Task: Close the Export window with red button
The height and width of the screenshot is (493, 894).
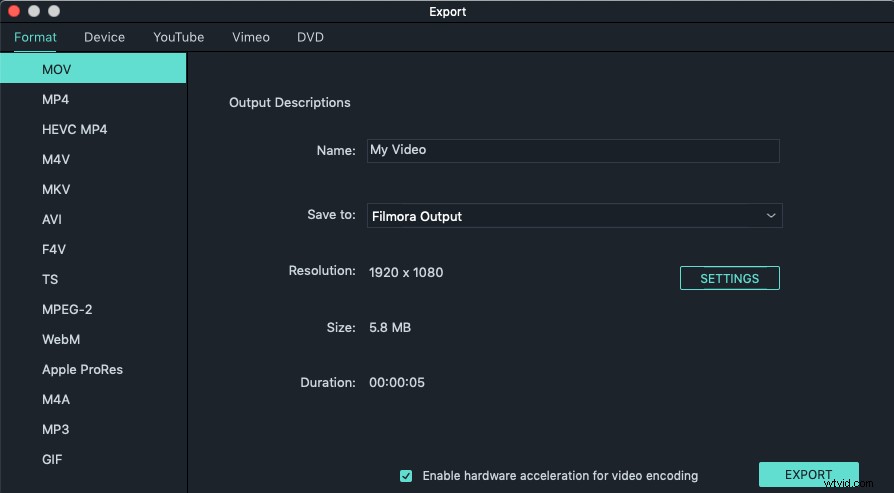Action: (14, 11)
